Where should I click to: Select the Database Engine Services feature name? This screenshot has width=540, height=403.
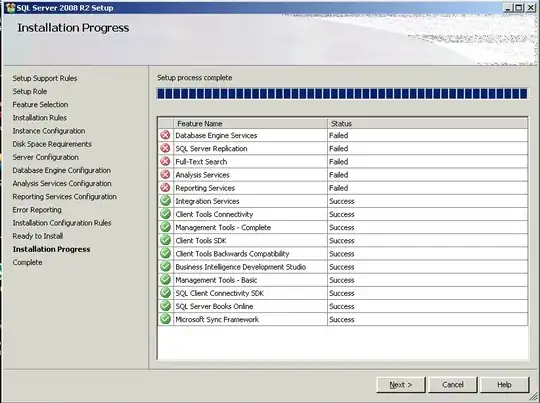[216, 135]
